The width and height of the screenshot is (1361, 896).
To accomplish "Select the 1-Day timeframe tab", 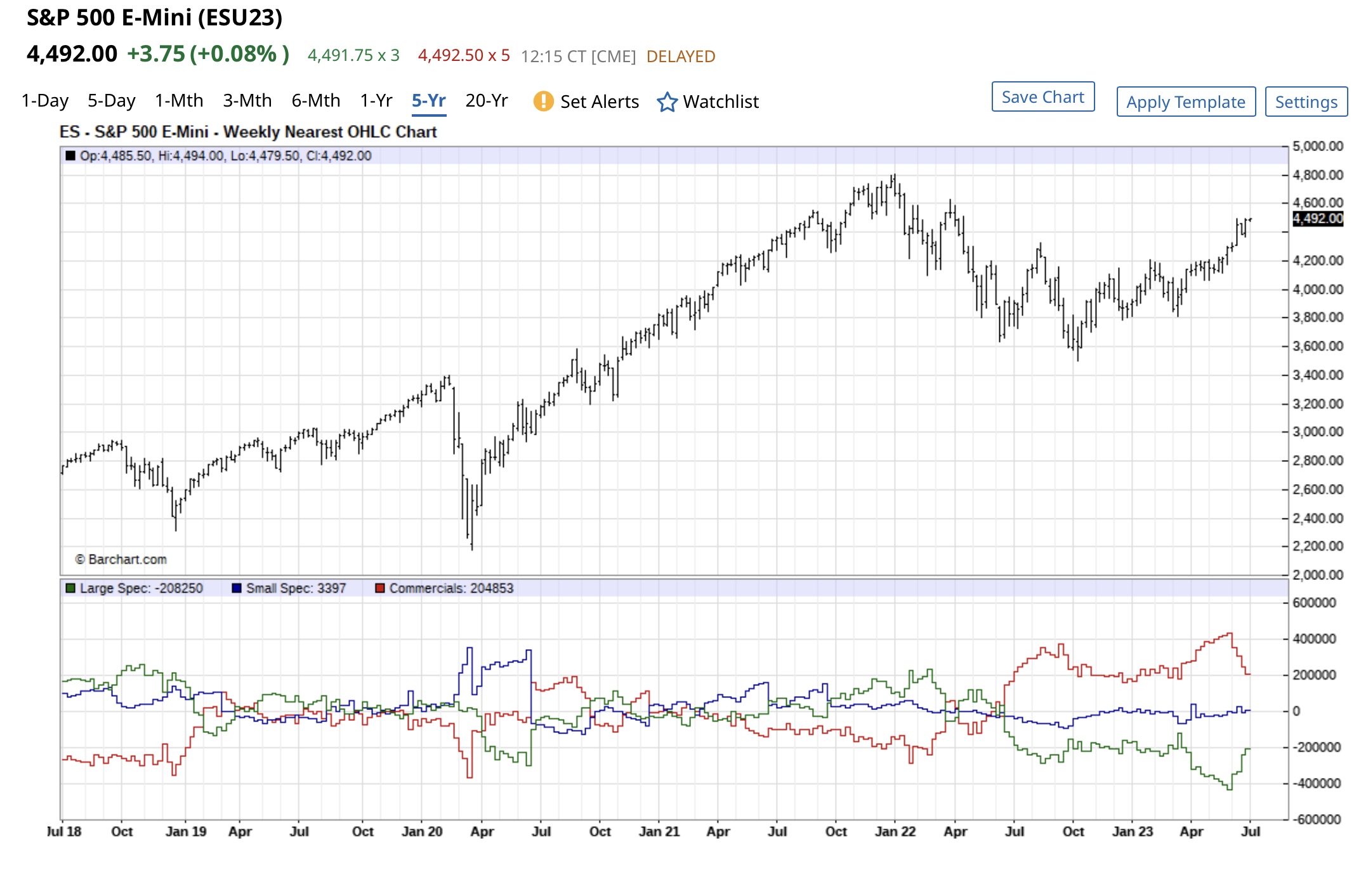I will pos(45,101).
